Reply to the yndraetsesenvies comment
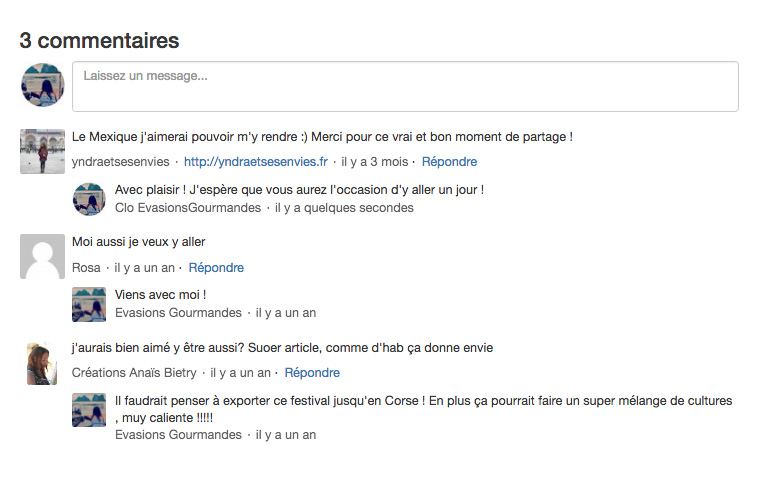Screen dimensions: 757x491 click(x=449, y=162)
